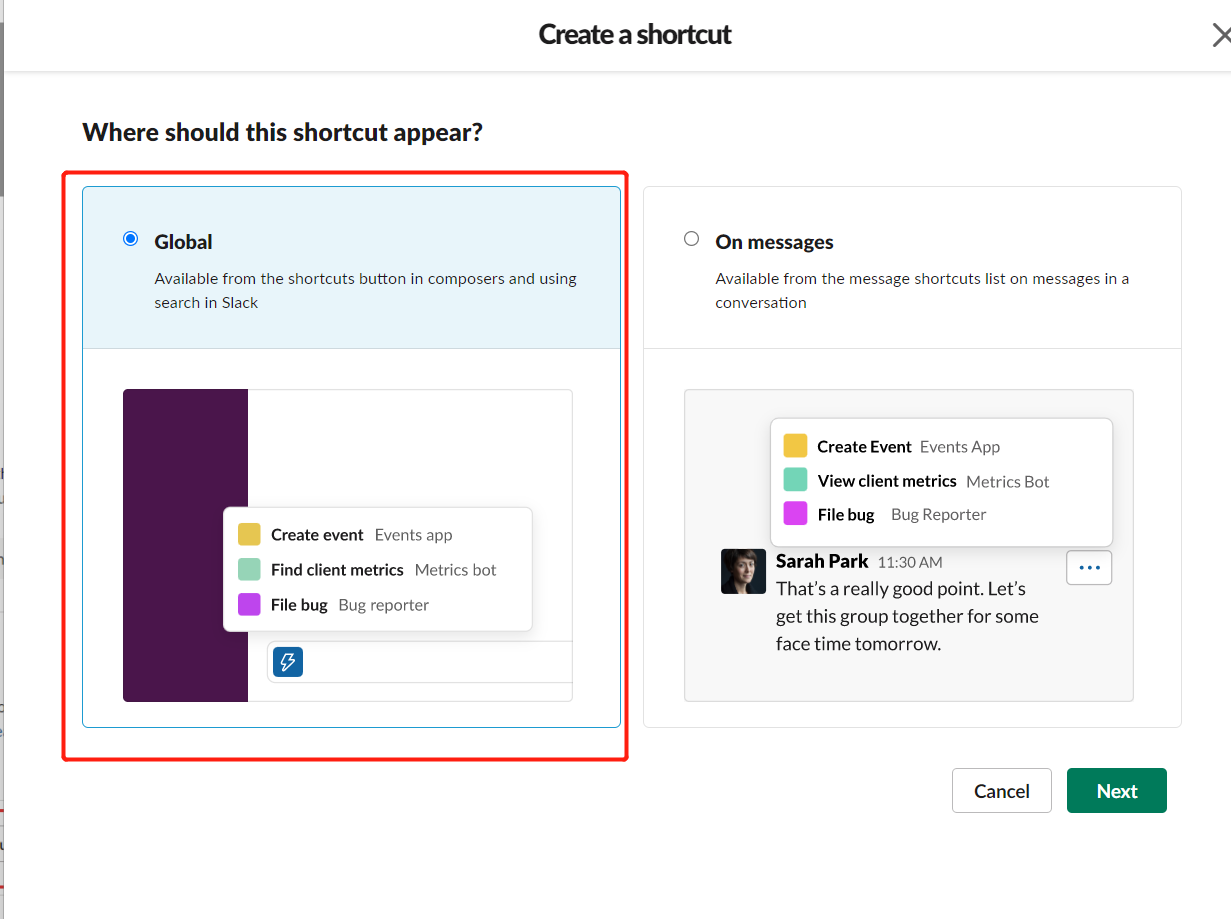This screenshot has height=919, width=1231.
Task: Select the On messages radio button
Action: [691, 239]
